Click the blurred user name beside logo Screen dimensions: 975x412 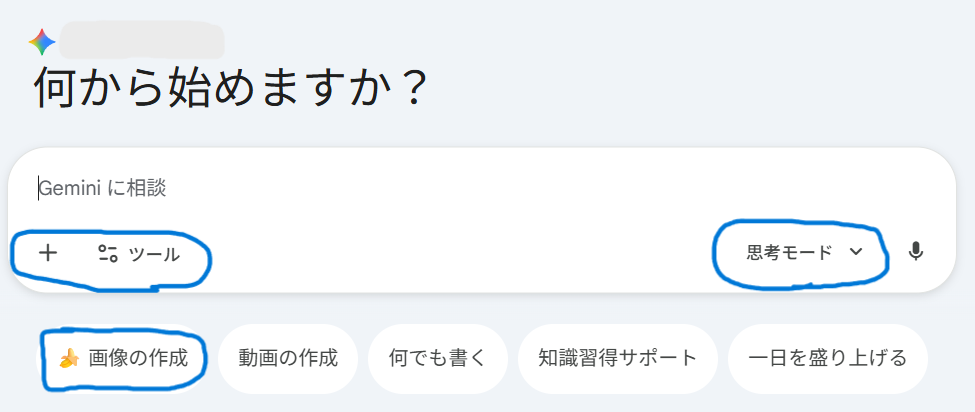[140, 40]
